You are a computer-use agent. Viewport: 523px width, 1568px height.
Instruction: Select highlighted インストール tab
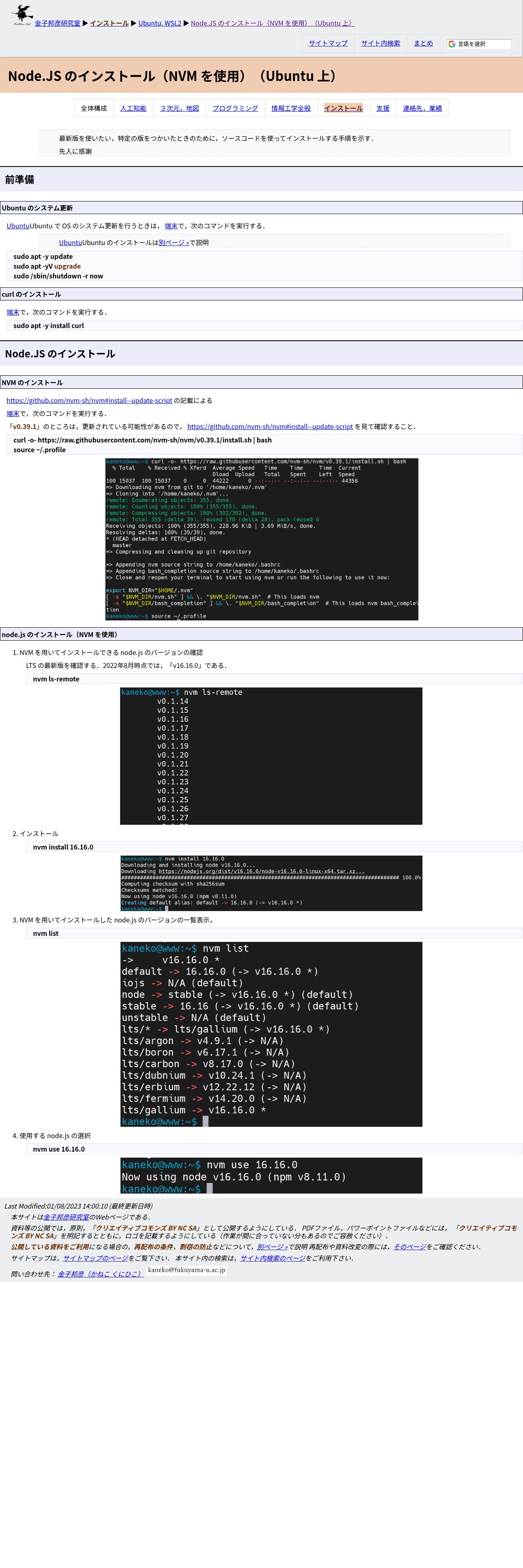point(343,108)
